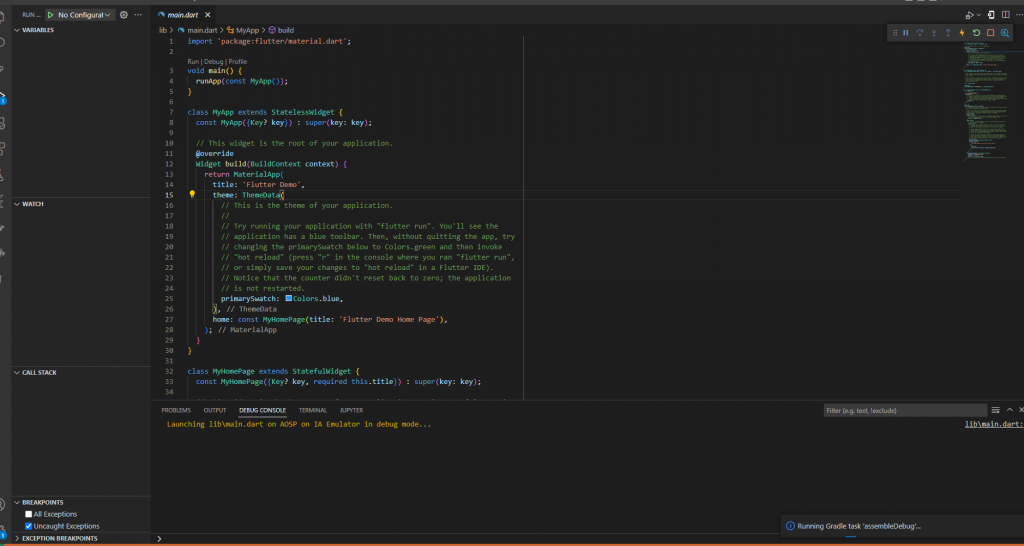
Task: Trigger Hot Reload lightning bolt
Action: (x=962, y=33)
